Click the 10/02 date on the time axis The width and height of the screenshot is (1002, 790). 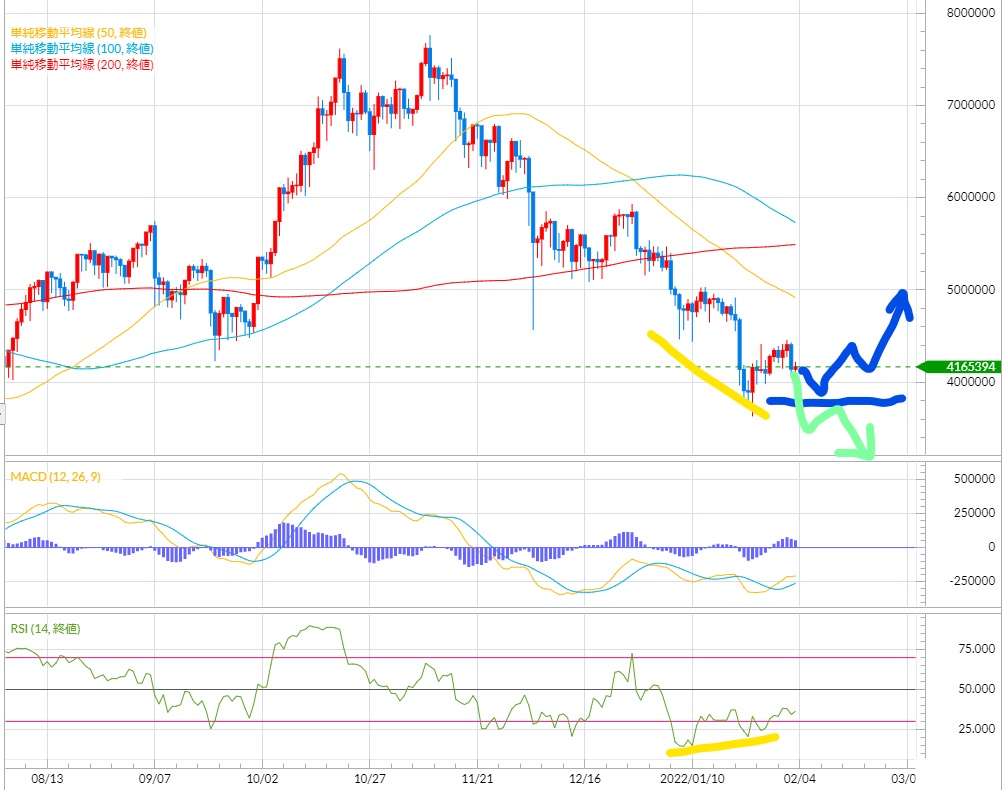tap(261, 777)
